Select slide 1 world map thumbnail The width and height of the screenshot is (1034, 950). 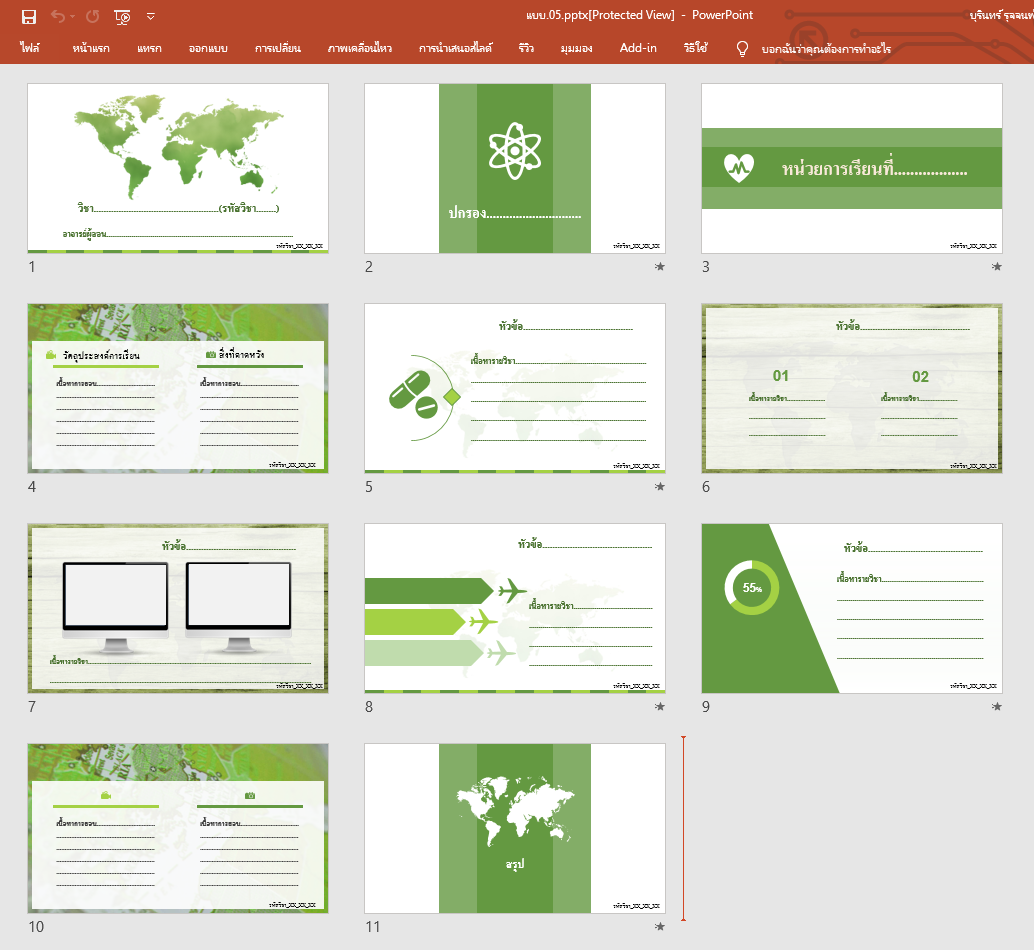178,168
